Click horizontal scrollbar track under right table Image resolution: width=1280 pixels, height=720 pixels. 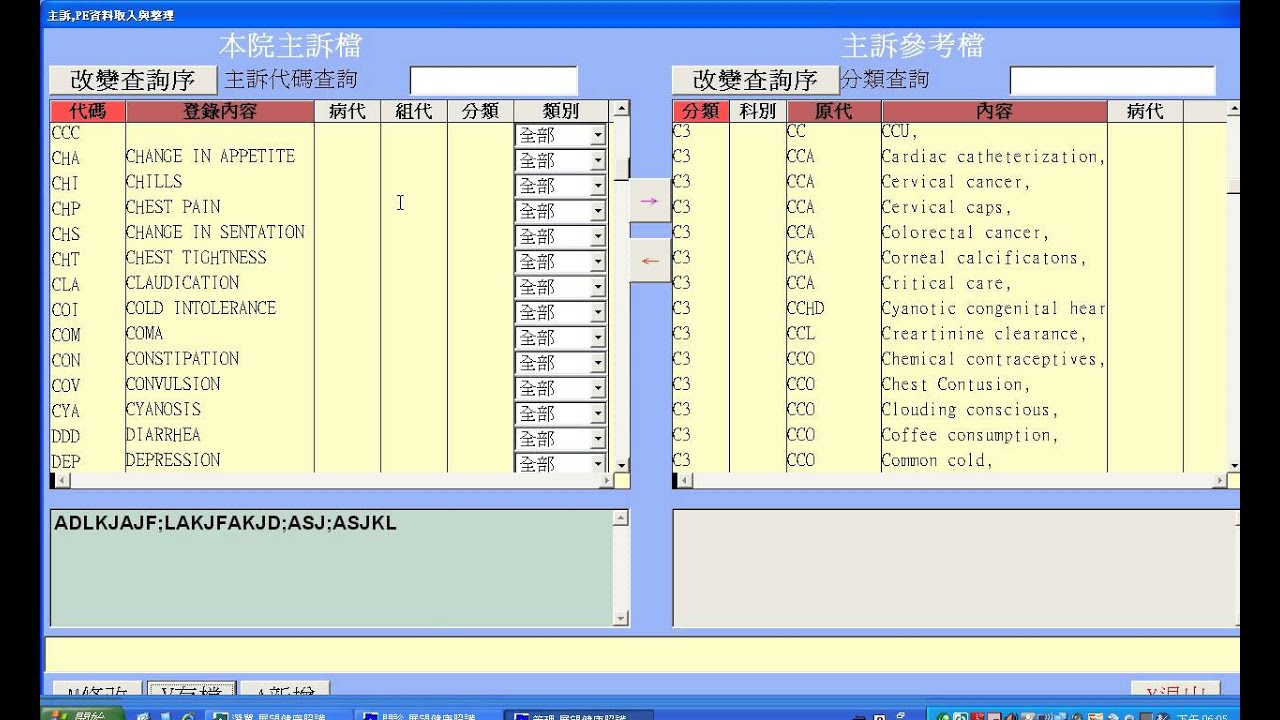click(x=950, y=481)
